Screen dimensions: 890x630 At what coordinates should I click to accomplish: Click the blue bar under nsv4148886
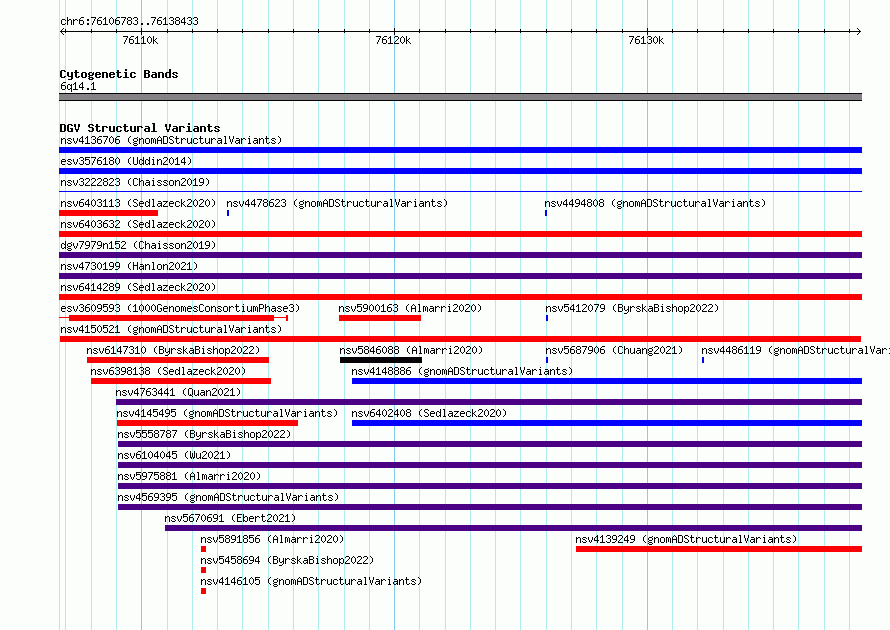tap(607, 381)
